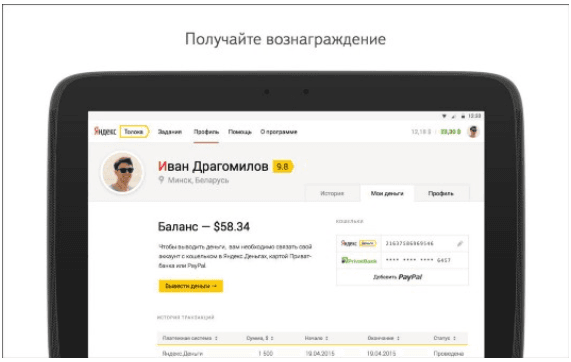This screenshot has height=362, width=571.
Task: Sort by Сумма, $ column
Action: pyautogui.click(x=260, y=338)
